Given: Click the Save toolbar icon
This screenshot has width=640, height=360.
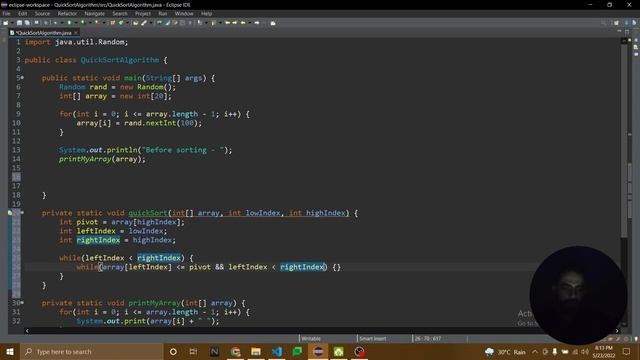Looking at the screenshot, I should [x=19, y=23].
